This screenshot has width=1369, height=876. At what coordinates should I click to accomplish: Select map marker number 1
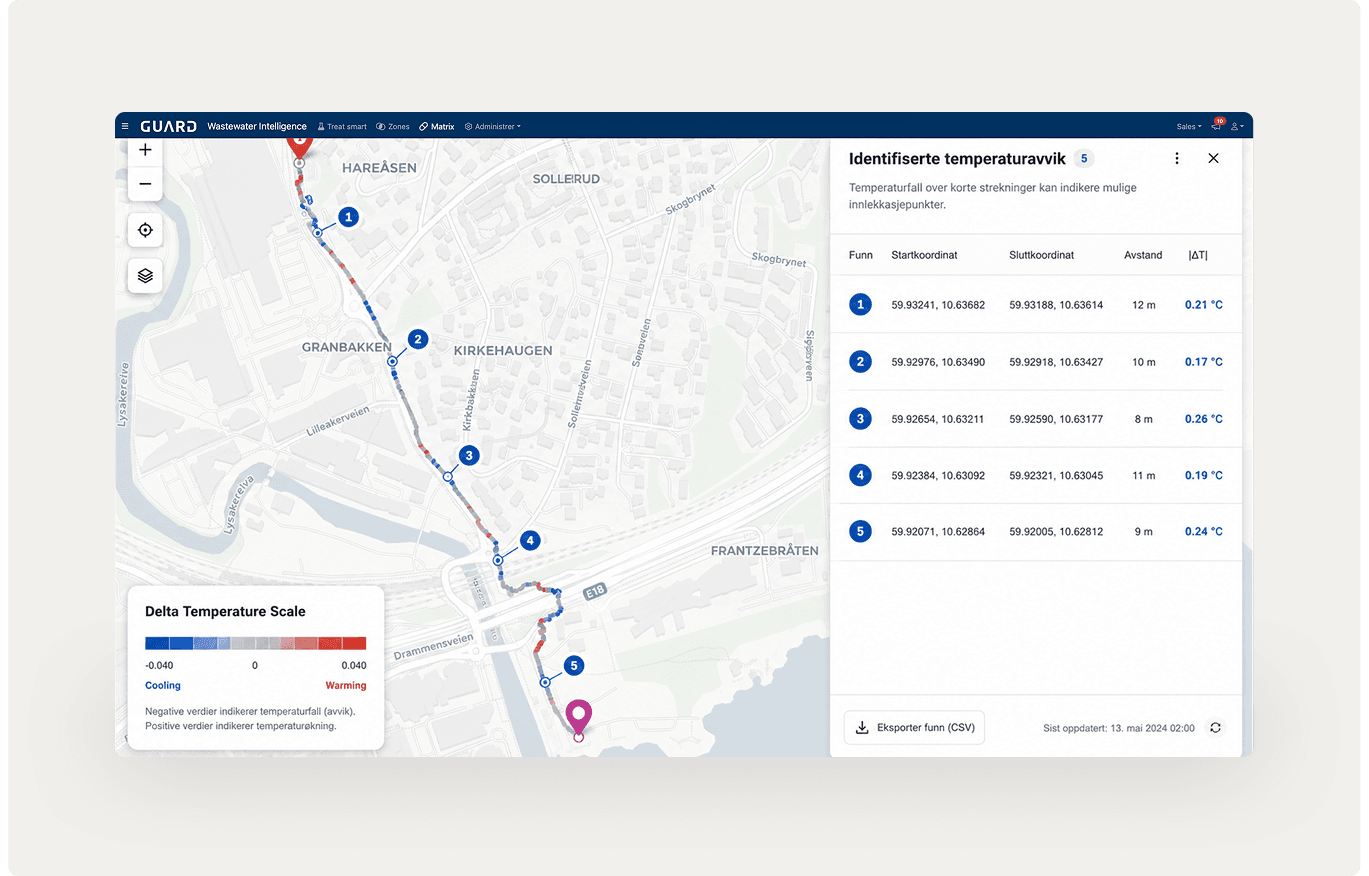348,216
